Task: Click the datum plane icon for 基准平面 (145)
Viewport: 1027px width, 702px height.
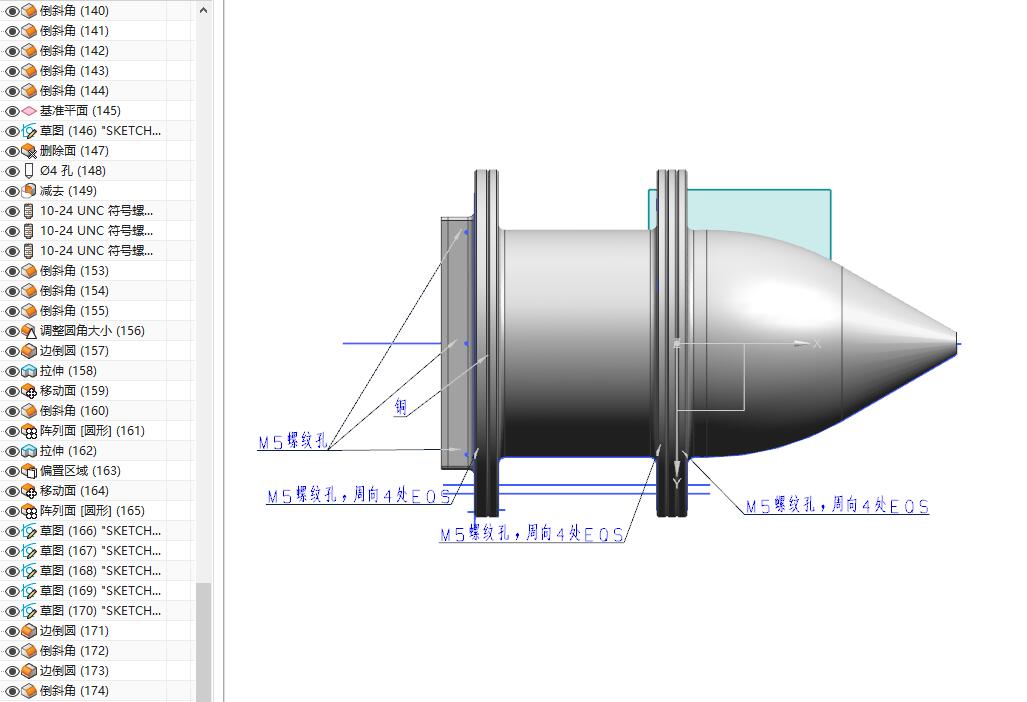Action: pyautogui.click(x=29, y=111)
